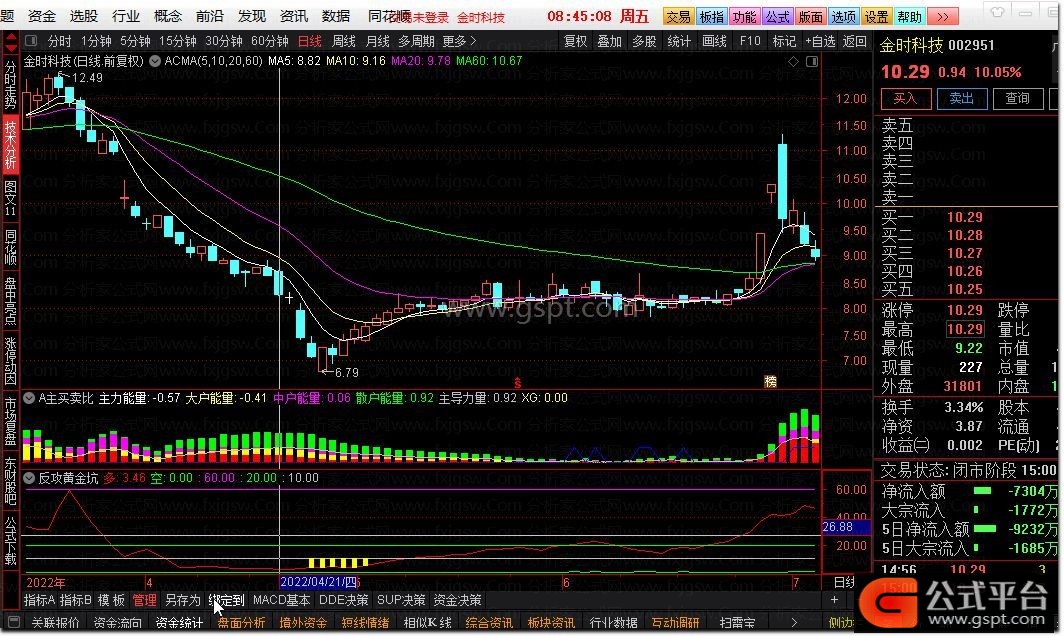This screenshot has height=636, width=1064.
Task: Open F10 company info
Action: (750, 41)
